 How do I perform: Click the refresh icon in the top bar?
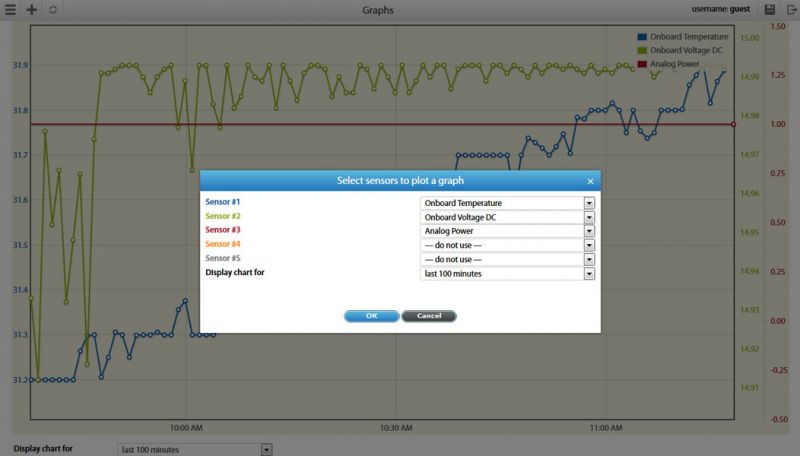(x=52, y=9)
